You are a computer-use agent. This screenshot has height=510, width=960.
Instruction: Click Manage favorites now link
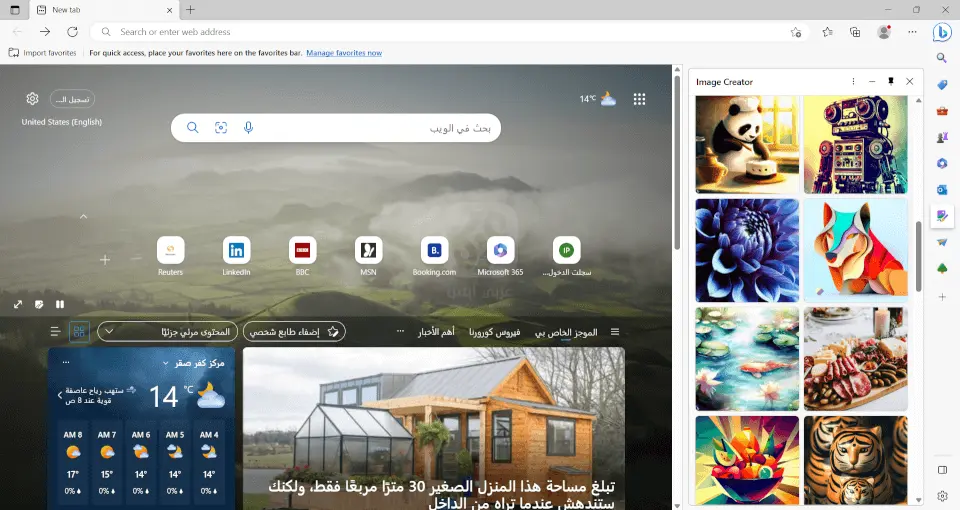[344, 53]
